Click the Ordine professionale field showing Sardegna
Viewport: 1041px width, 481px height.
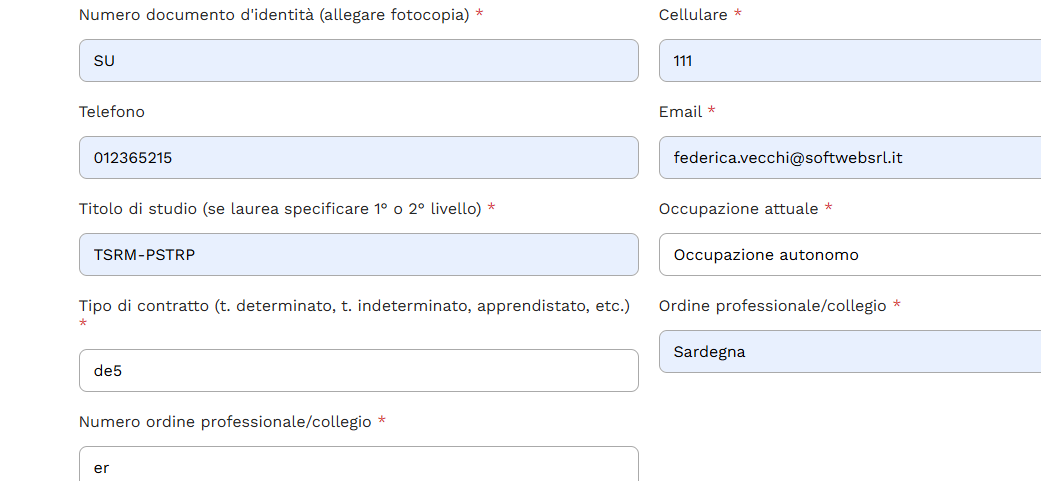(850, 352)
